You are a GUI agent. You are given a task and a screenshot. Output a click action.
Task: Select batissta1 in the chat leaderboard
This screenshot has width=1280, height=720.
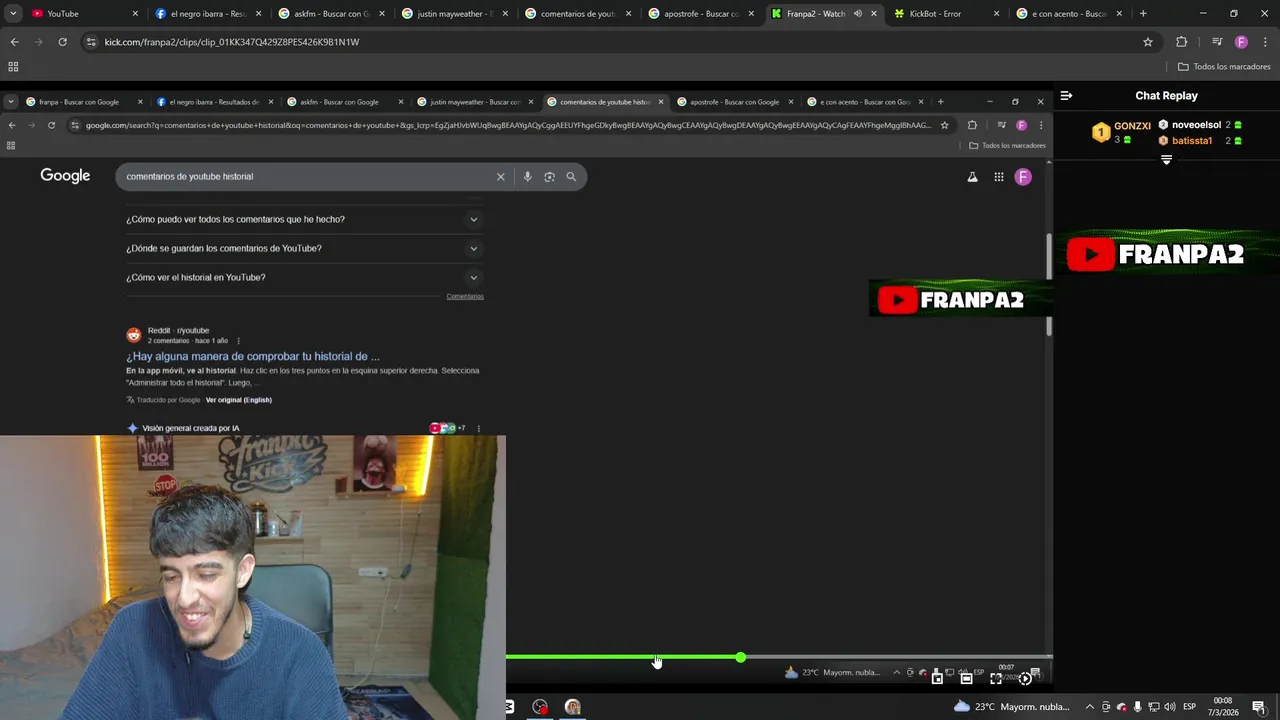pos(1192,141)
